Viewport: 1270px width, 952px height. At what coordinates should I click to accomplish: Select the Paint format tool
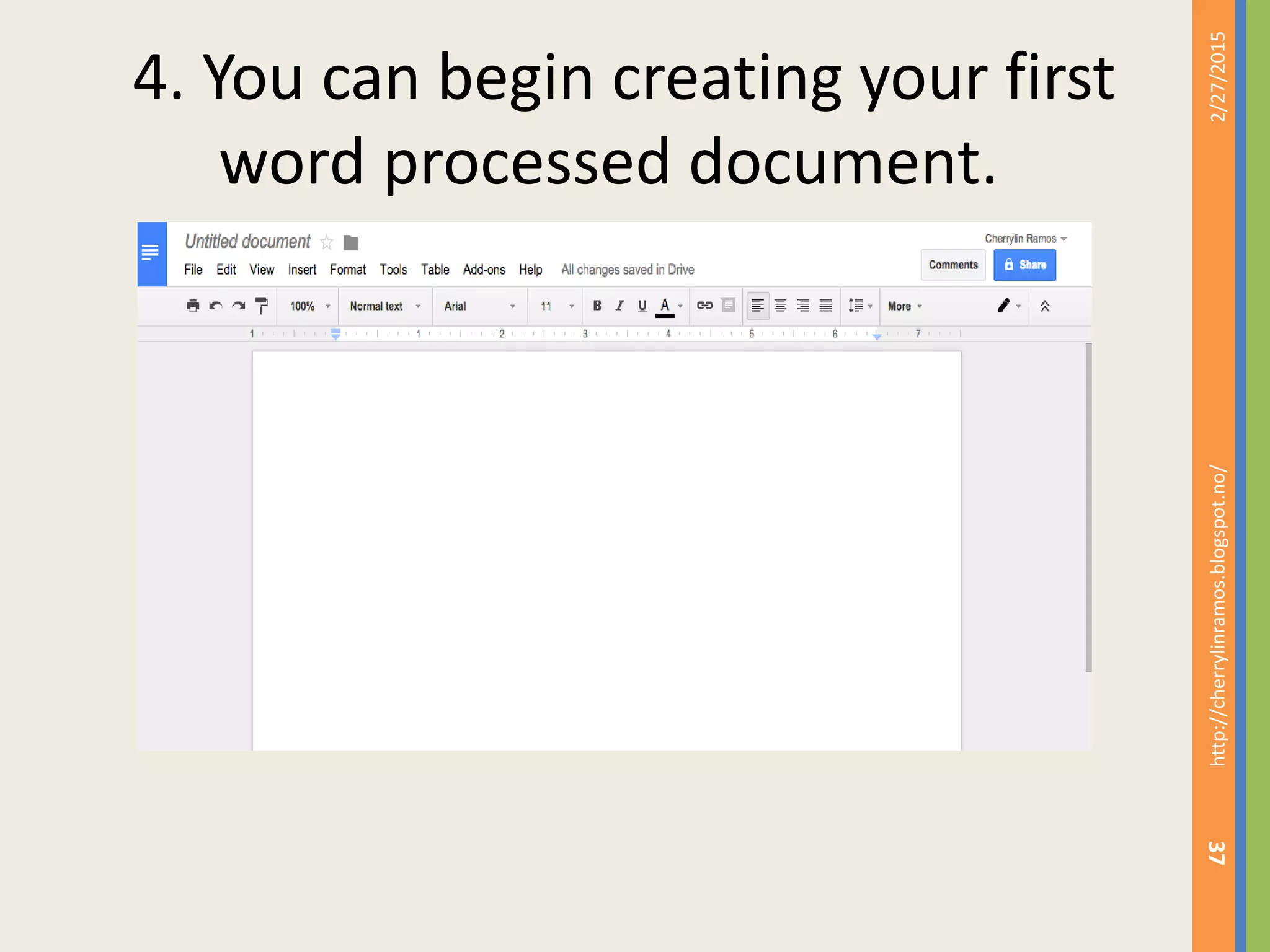(x=262, y=306)
